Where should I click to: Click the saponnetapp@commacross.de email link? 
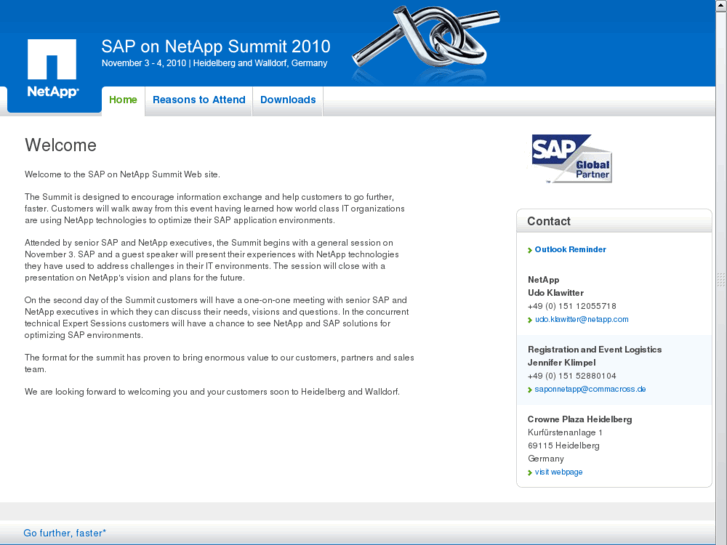(590, 389)
